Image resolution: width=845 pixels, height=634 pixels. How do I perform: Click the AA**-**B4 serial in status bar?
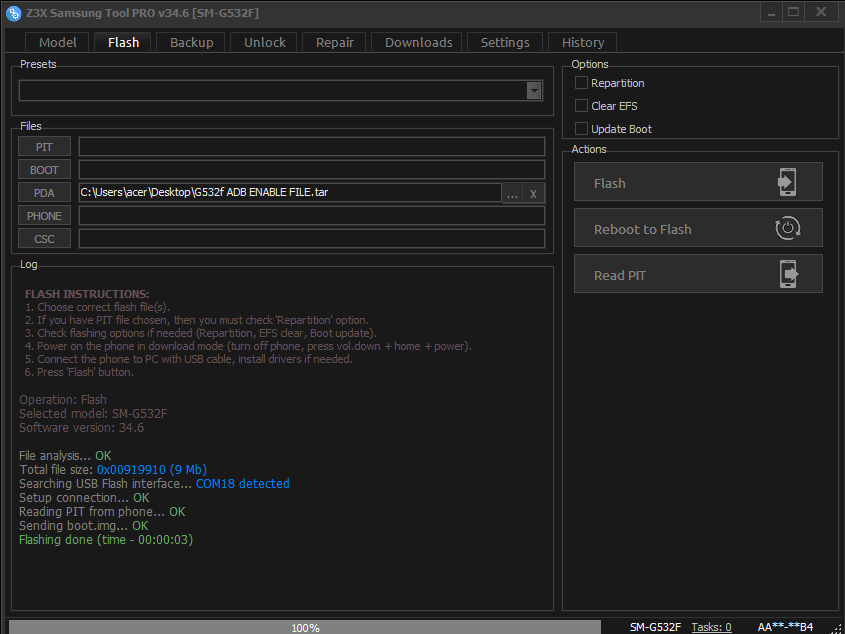(785, 626)
